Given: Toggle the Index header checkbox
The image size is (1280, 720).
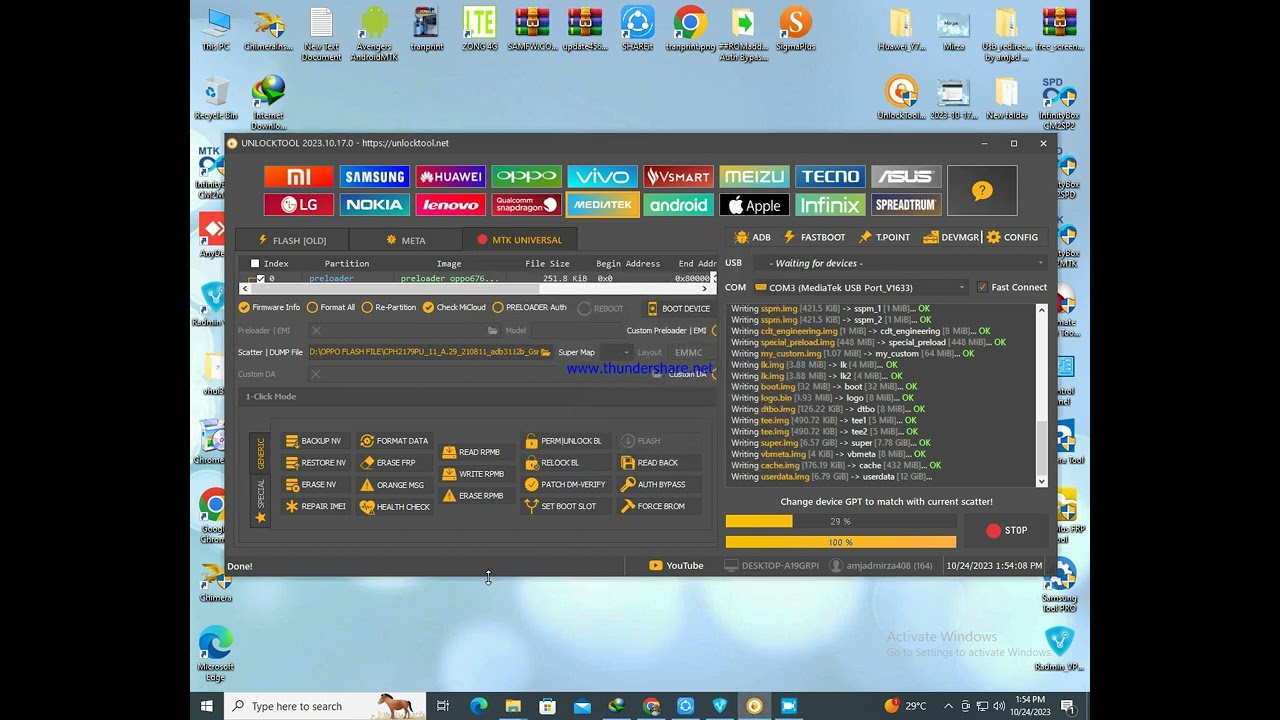Looking at the screenshot, I should click(255, 264).
